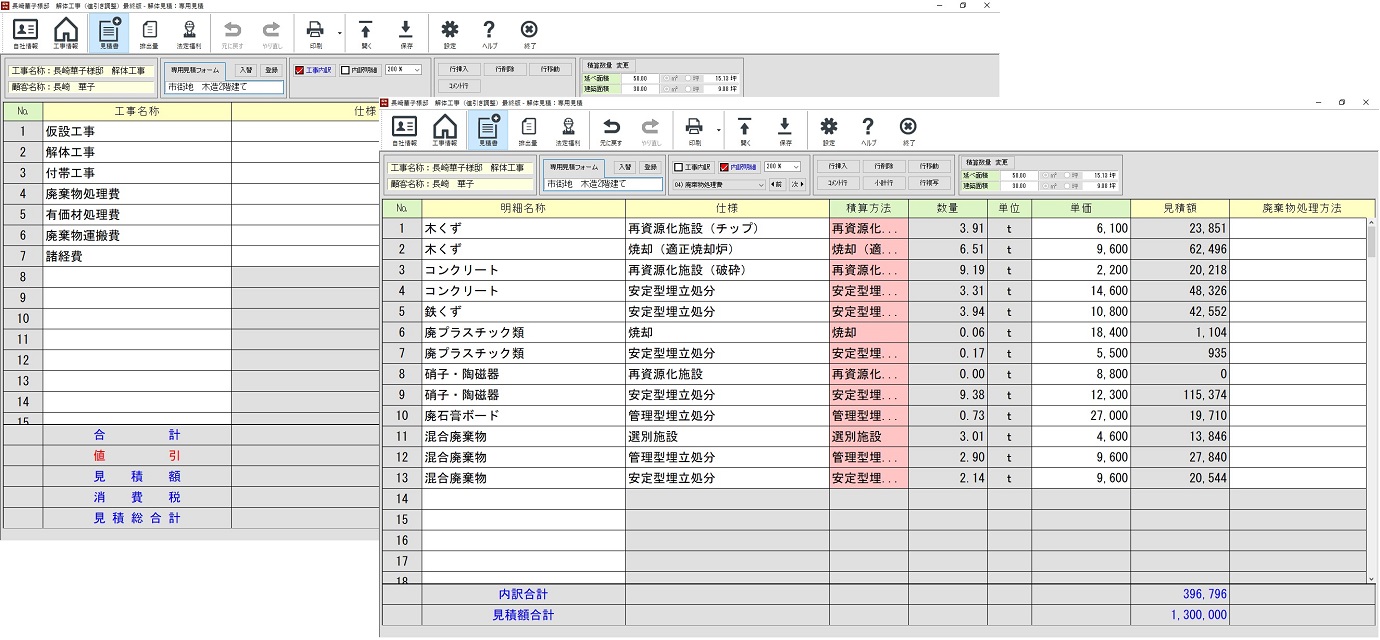Image resolution: width=1380 pixels, height=640 pixels.
Task: Click the 排出量 emissions icon
Action: pos(528,128)
